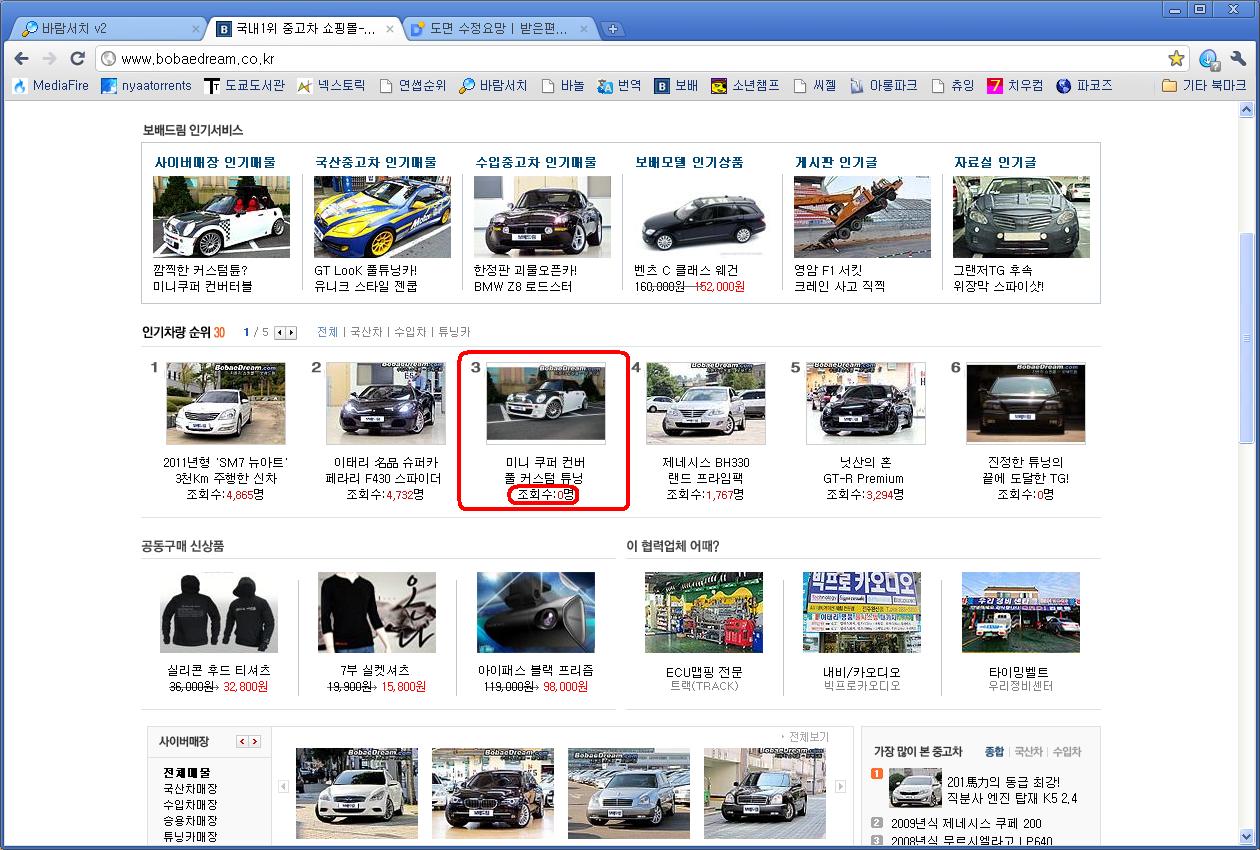Viewport: 1260px width, 850px height.
Task: Click the address bar URL field
Action: pyautogui.click(x=640, y=59)
